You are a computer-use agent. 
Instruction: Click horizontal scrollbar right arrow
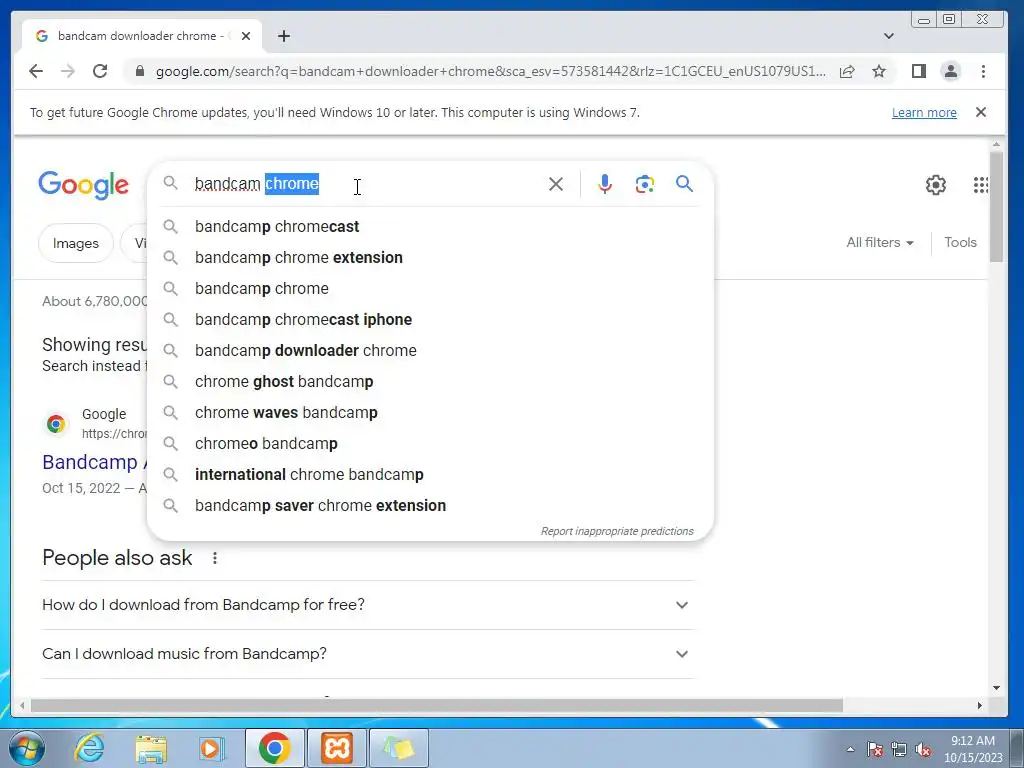click(x=979, y=705)
